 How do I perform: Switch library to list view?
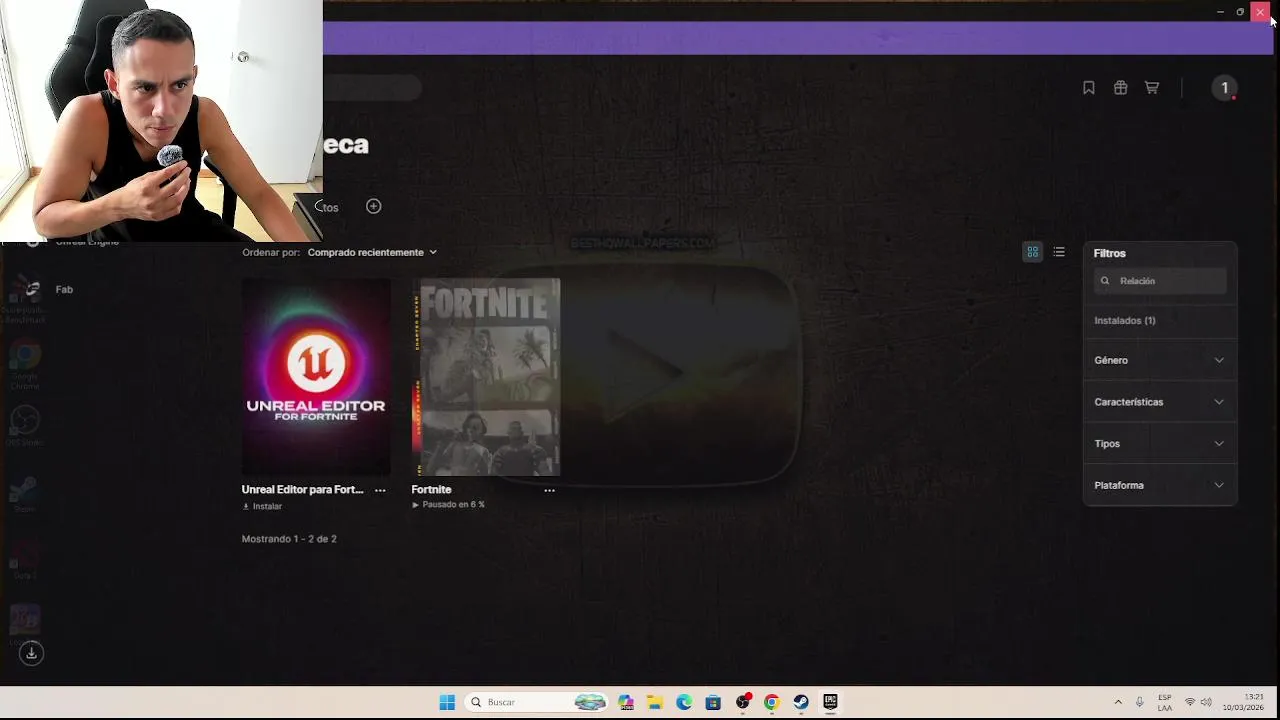click(1059, 252)
